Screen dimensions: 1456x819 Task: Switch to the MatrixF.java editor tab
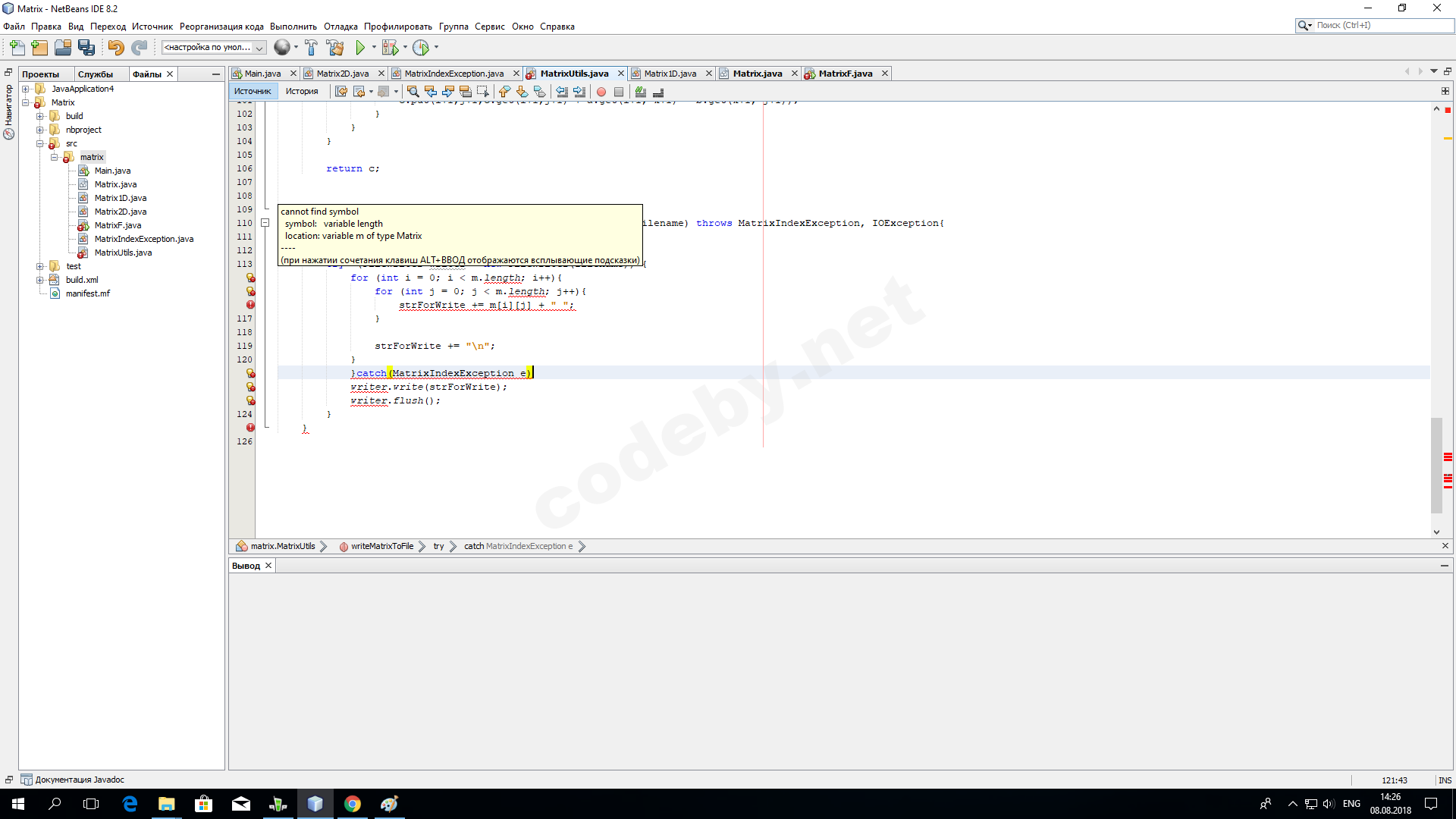(845, 74)
